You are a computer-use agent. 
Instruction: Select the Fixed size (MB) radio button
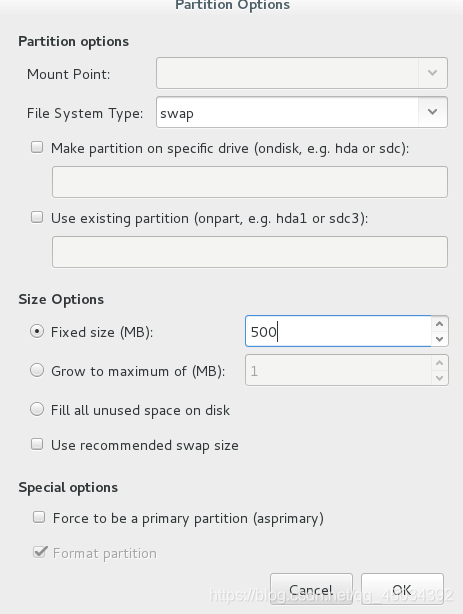click(x=37, y=332)
